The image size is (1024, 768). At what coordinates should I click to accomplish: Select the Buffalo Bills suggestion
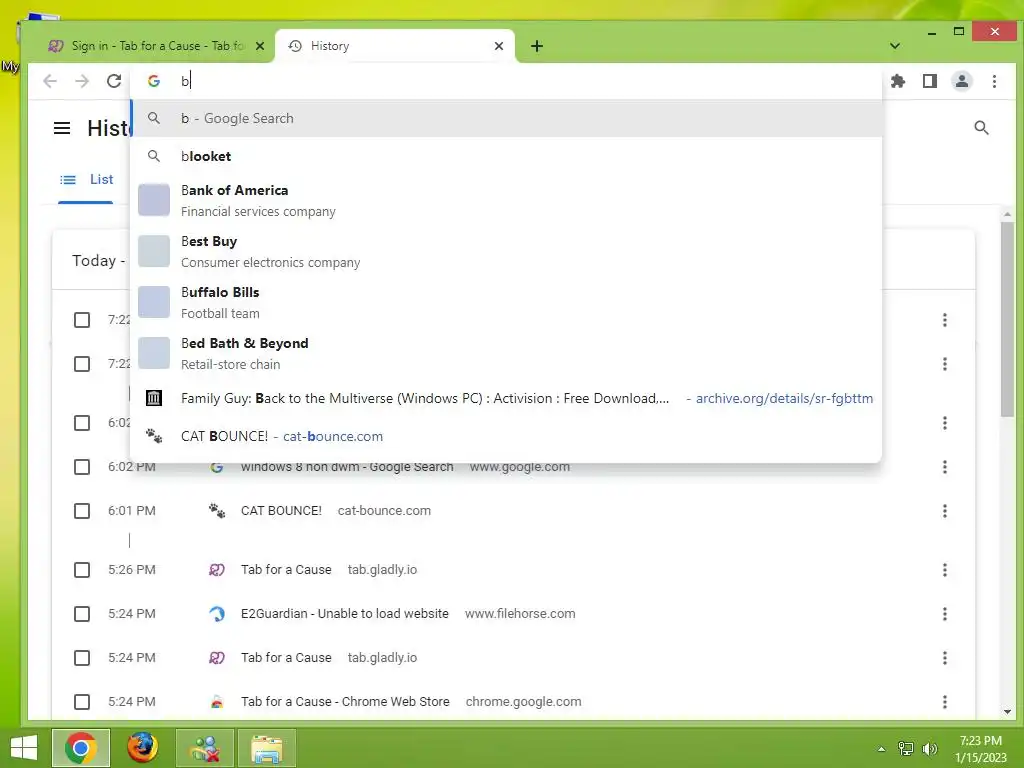[506, 302]
